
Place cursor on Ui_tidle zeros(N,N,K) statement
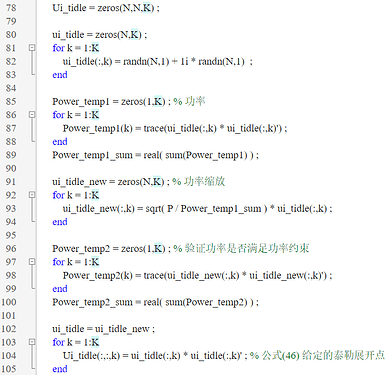106,8
